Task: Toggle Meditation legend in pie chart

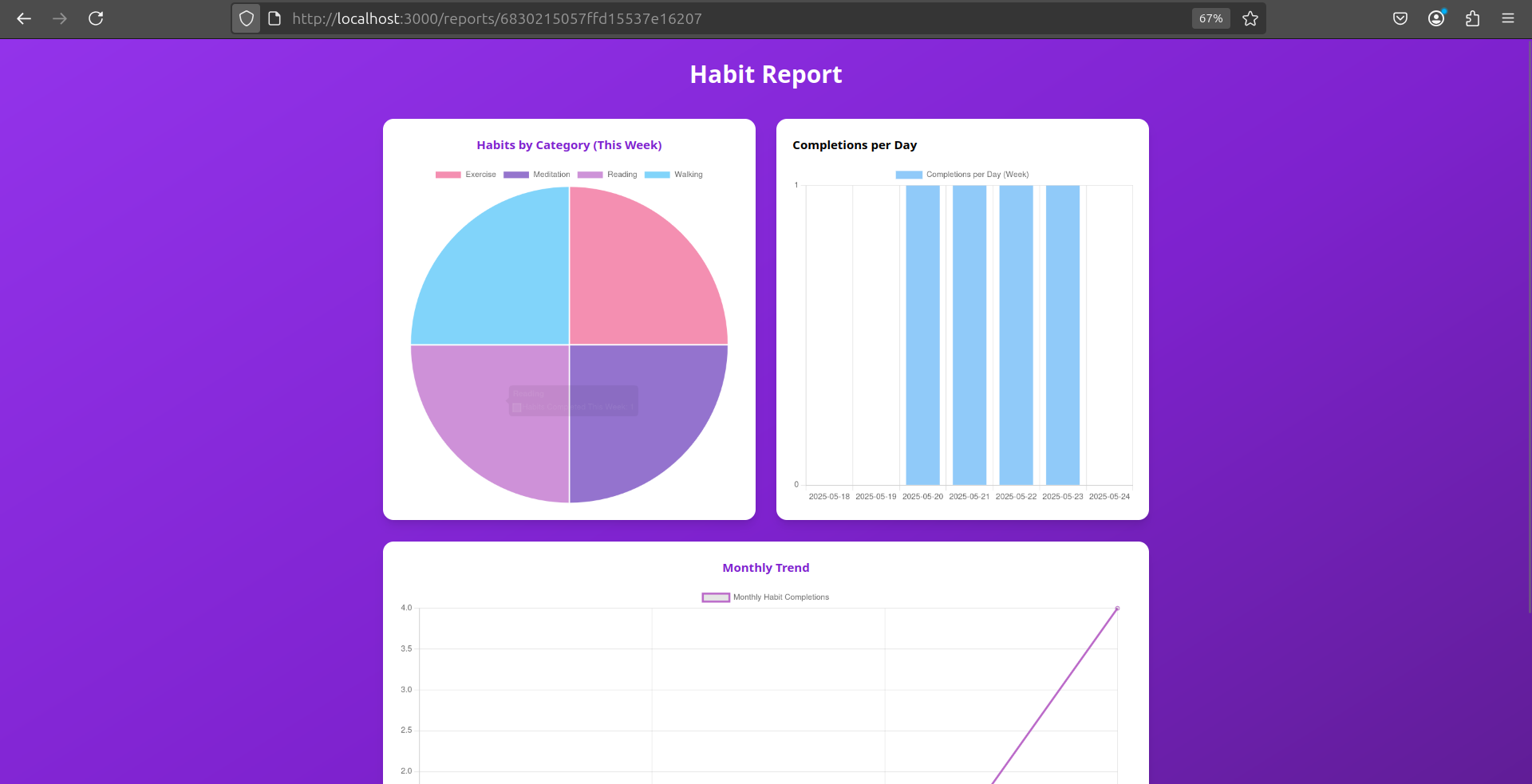Action: pos(536,175)
